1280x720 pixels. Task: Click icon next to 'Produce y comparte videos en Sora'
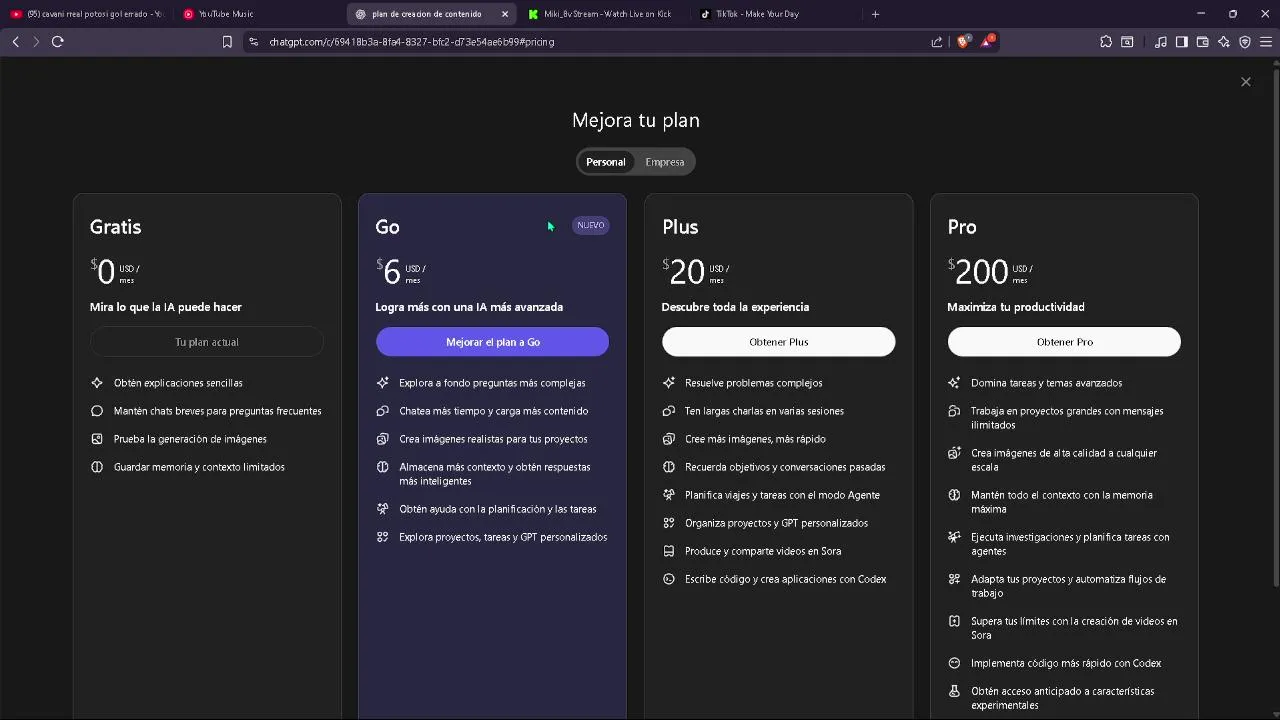[669, 551]
